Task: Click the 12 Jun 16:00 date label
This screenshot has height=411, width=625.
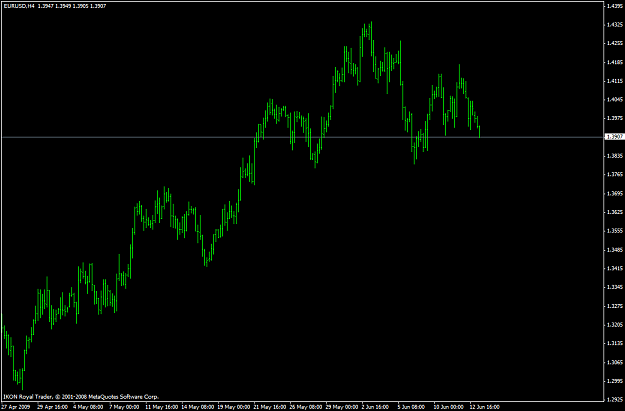Action: click(485, 407)
